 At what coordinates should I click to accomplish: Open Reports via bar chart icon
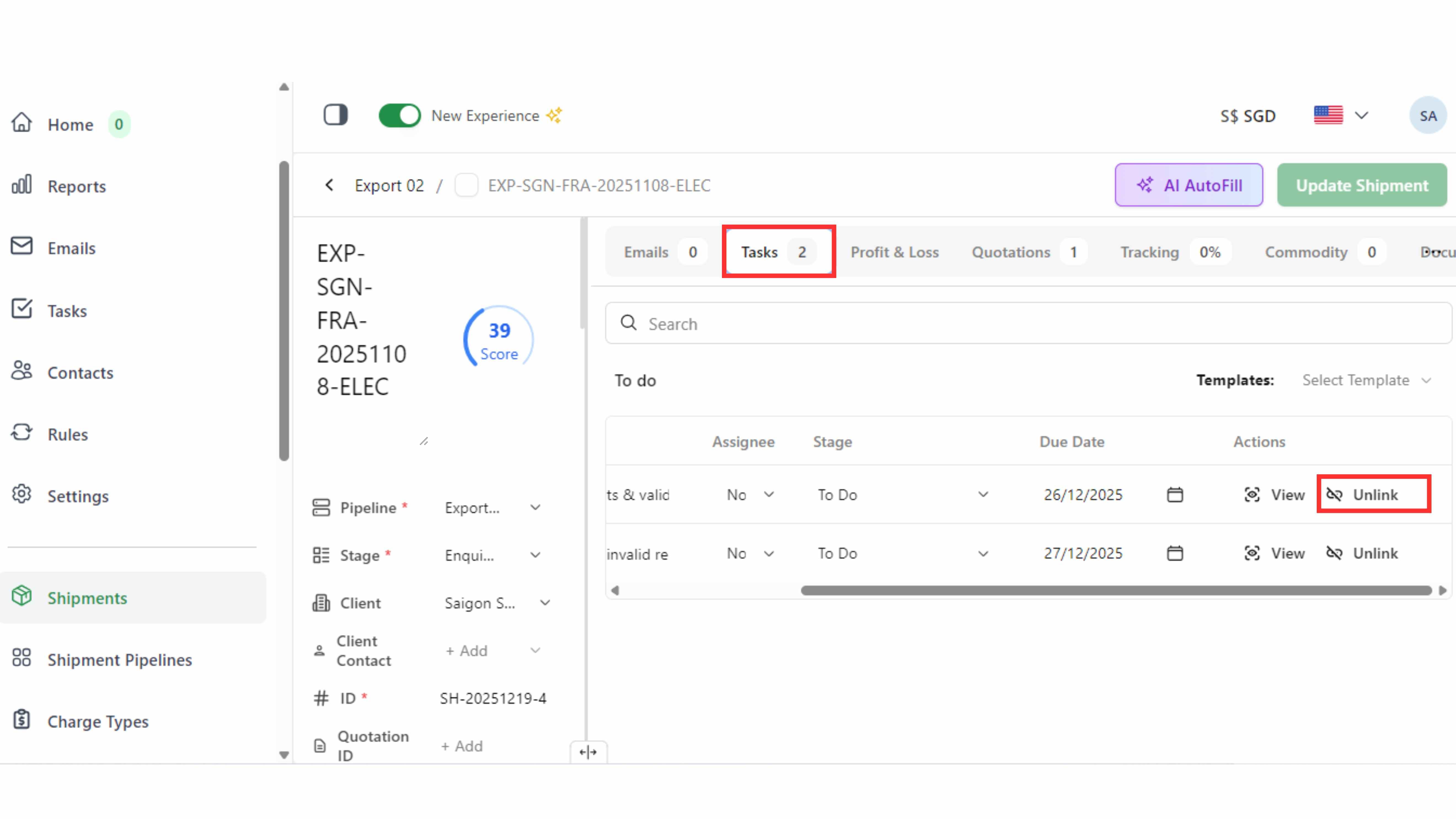[22, 185]
